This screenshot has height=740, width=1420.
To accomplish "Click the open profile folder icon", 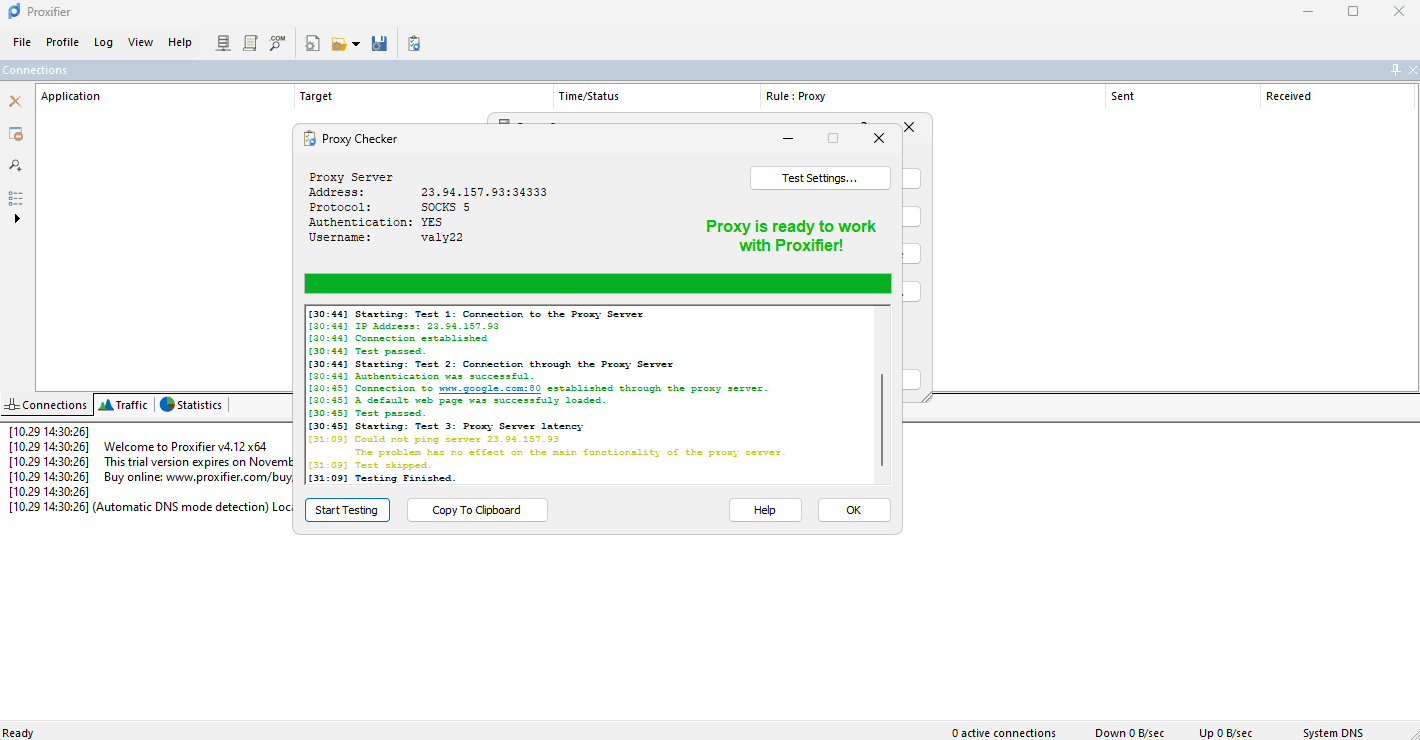I will point(339,43).
